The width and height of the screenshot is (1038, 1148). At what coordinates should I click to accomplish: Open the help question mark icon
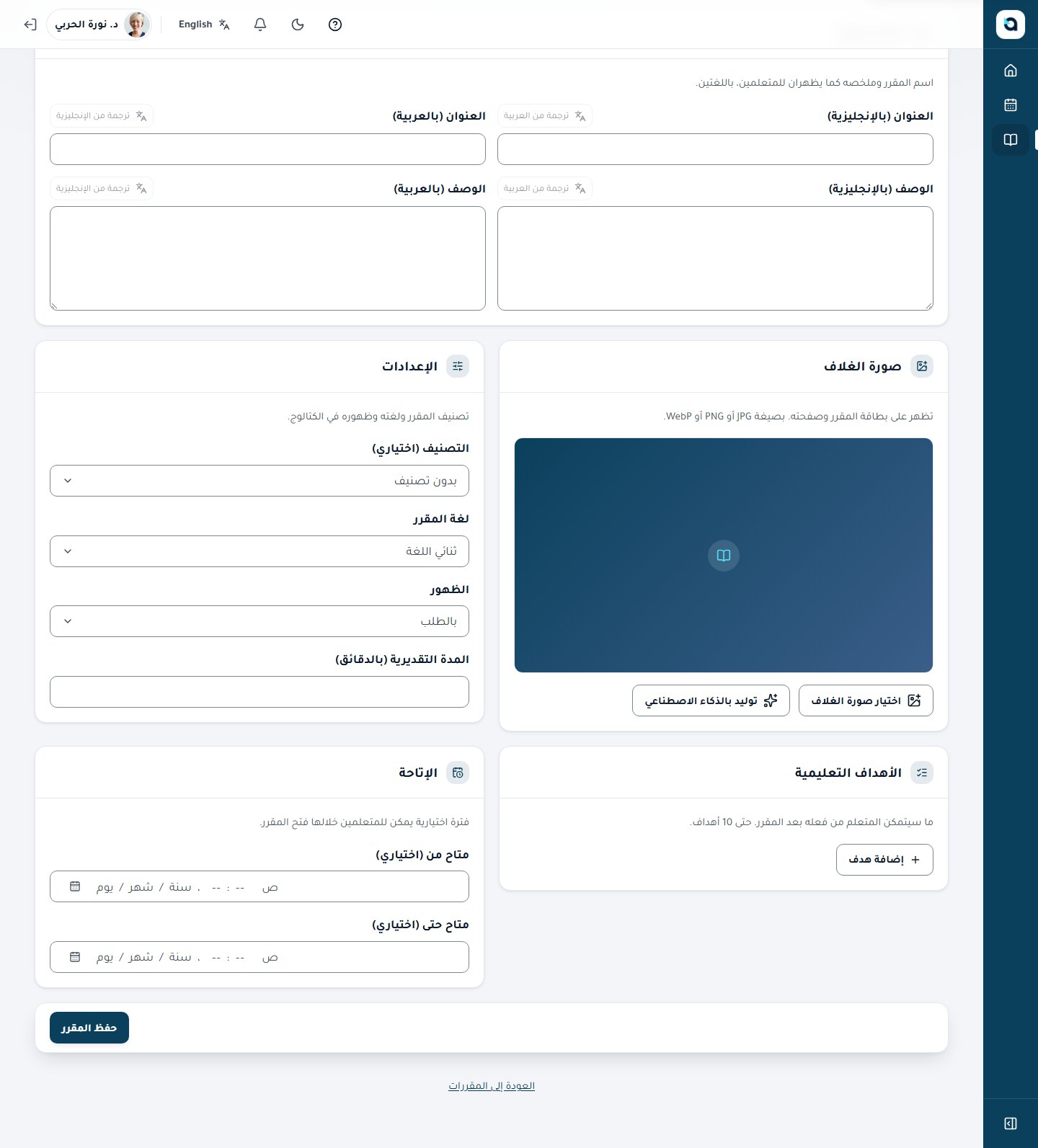(x=335, y=25)
